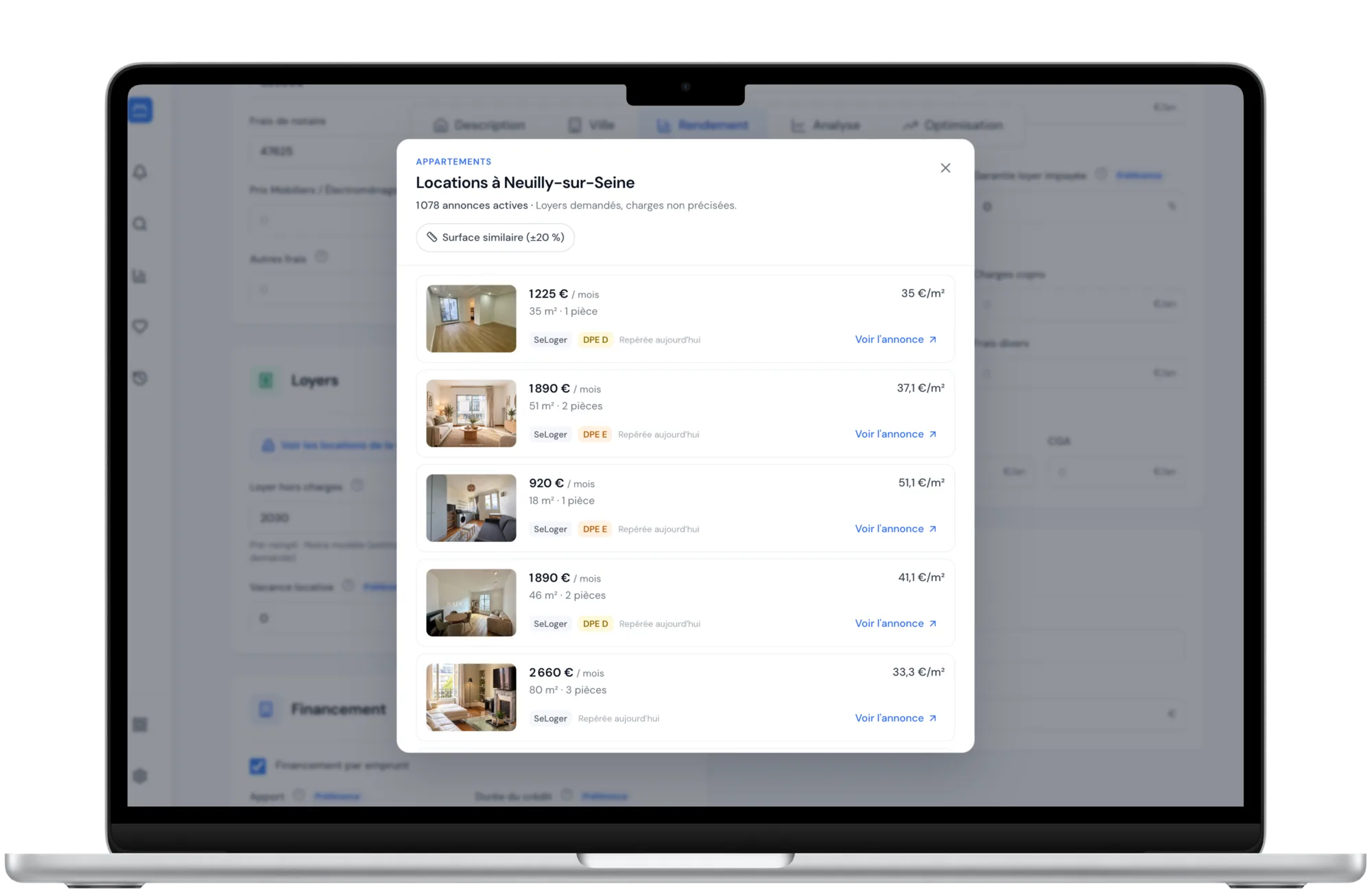The image size is (1372, 891).
Task: Follow Voir l'annonce for the 46 m² listing
Action: coord(896,623)
